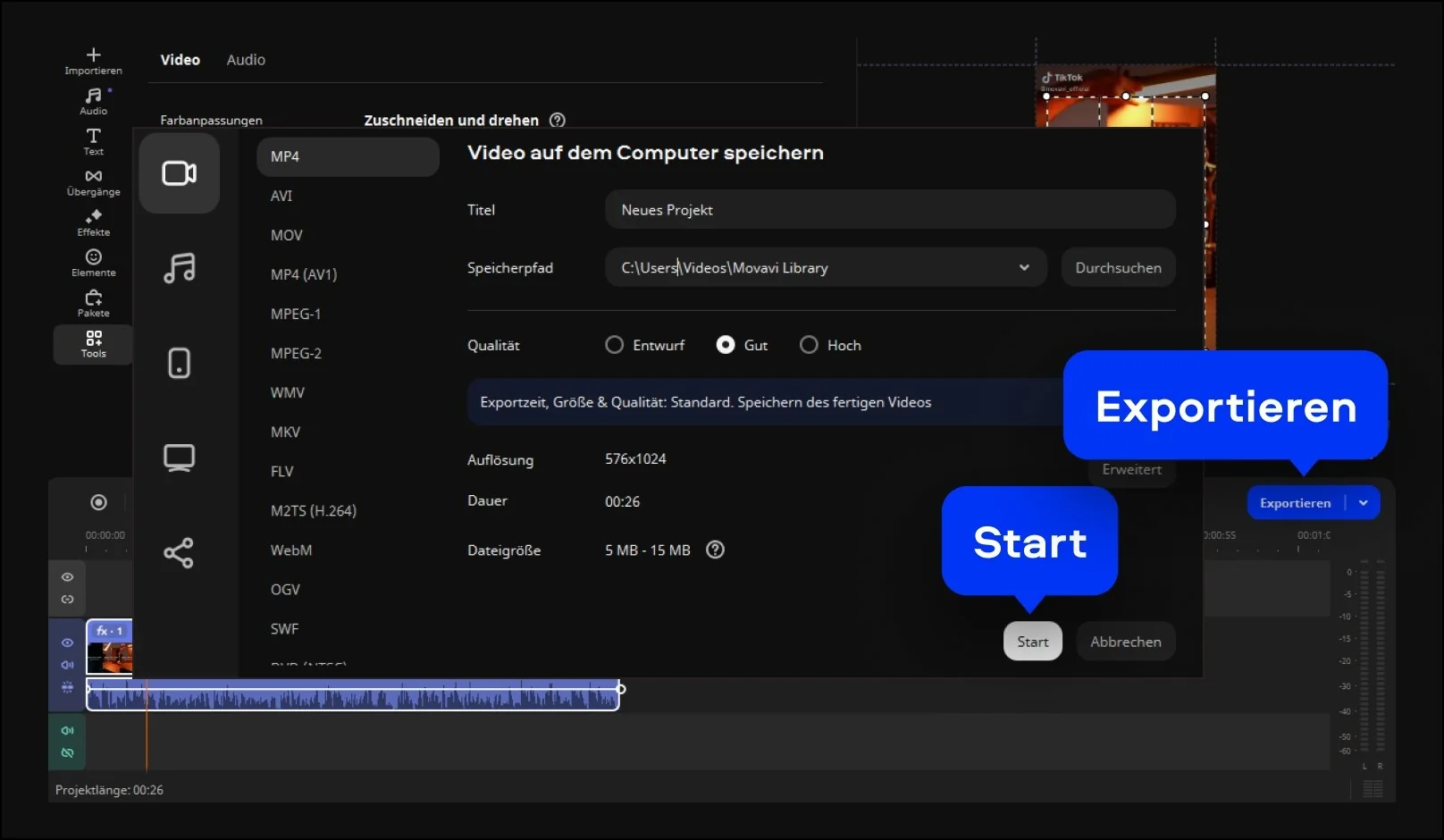Screen dimensions: 1444x840
Task: Click the Zuschneiden und drehen heading
Action: tap(451, 120)
